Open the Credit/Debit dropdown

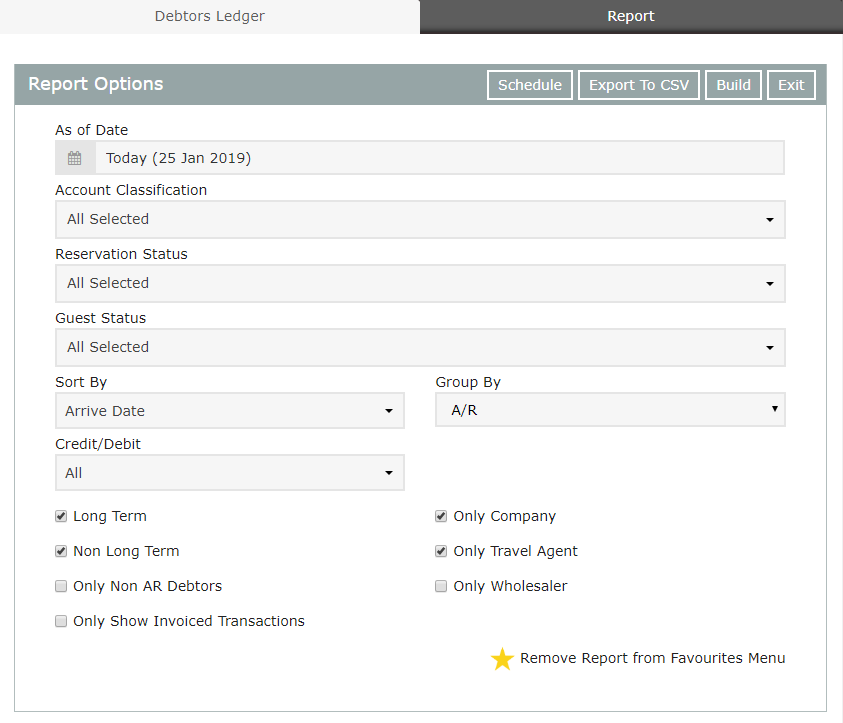[x=230, y=473]
